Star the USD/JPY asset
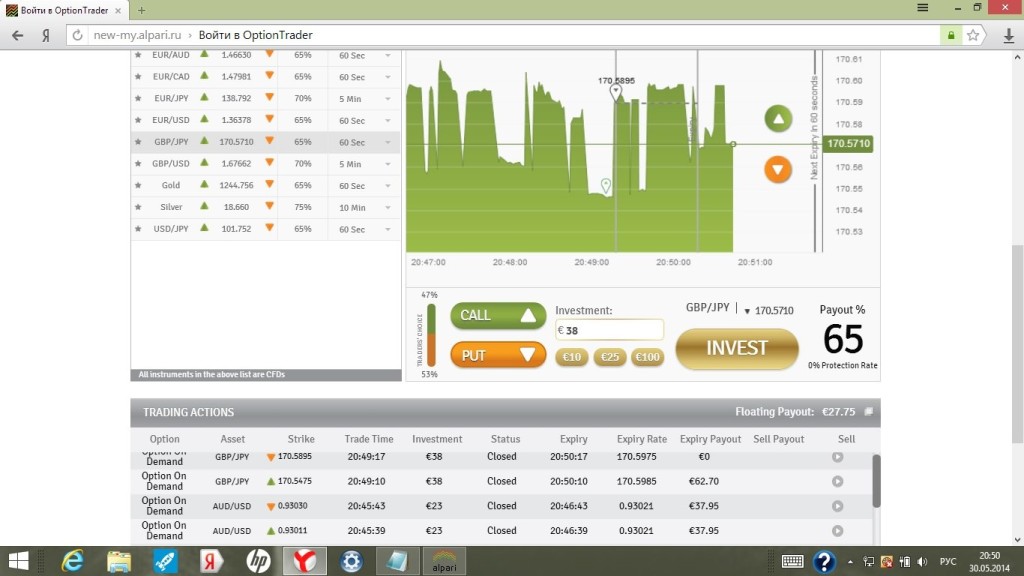The width and height of the screenshot is (1024, 576). [x=138, y=229]
